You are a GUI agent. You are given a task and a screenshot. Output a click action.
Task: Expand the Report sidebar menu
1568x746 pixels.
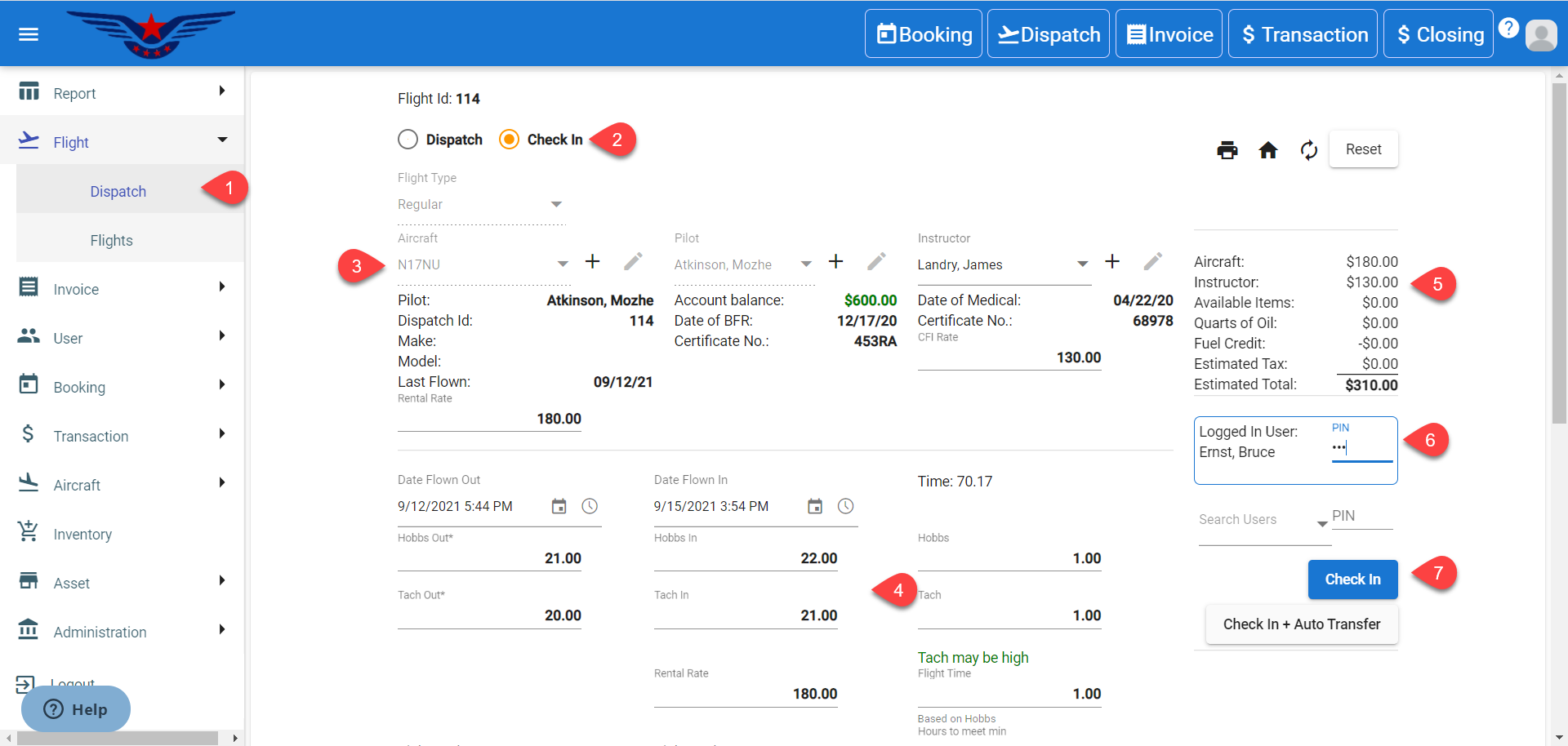pyautogui.click(x=122, y=93)
